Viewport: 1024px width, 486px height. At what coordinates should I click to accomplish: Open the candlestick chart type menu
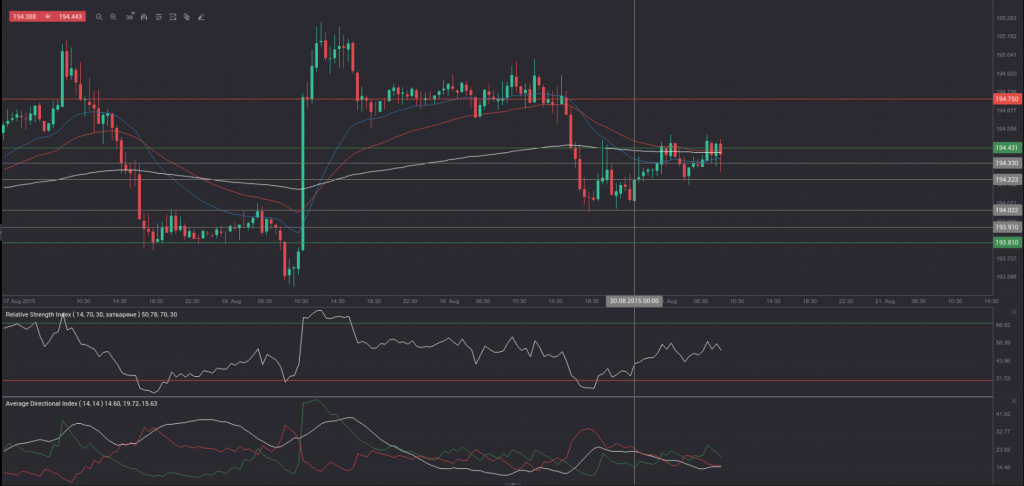coord(144,17)
